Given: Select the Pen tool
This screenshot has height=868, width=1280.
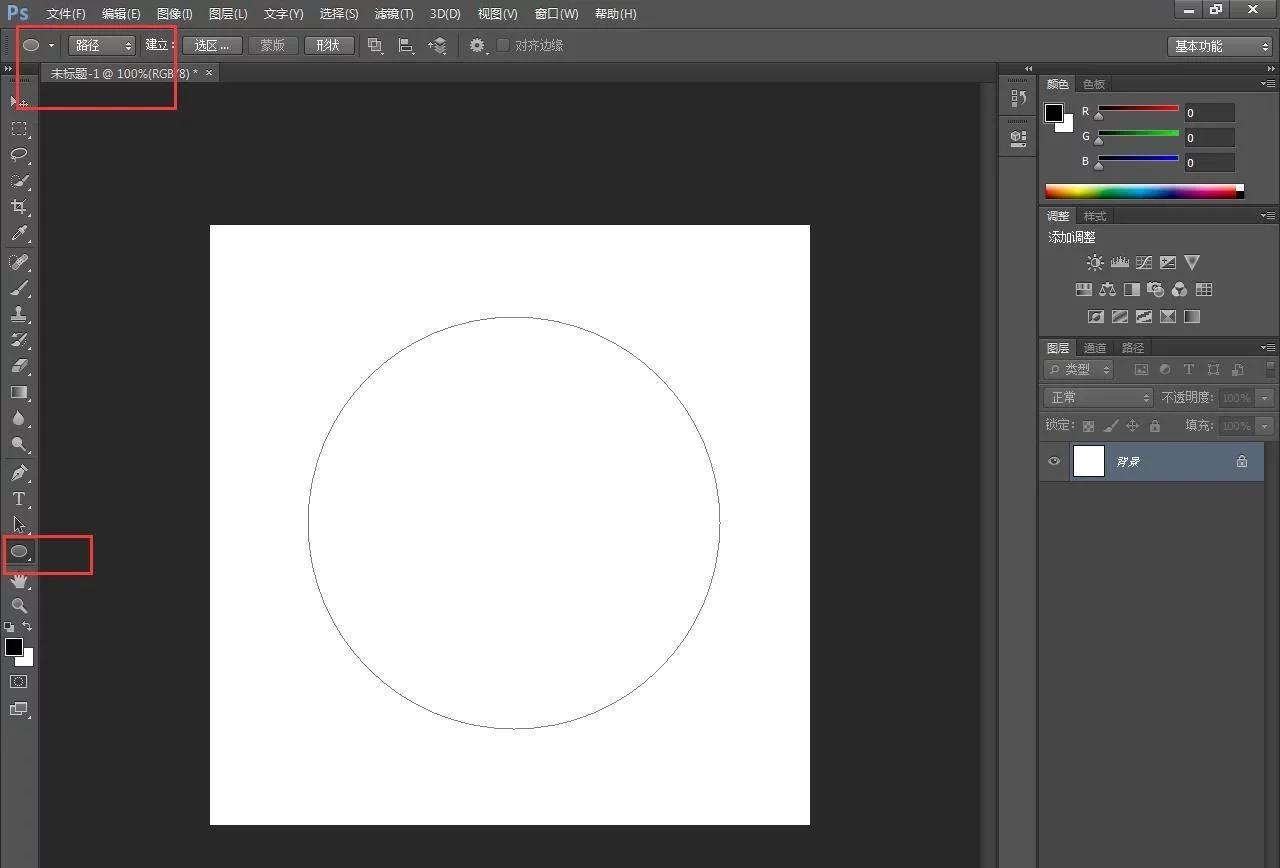Looking at the screenshot, I should pyautogui.click(x=18, y=473).
